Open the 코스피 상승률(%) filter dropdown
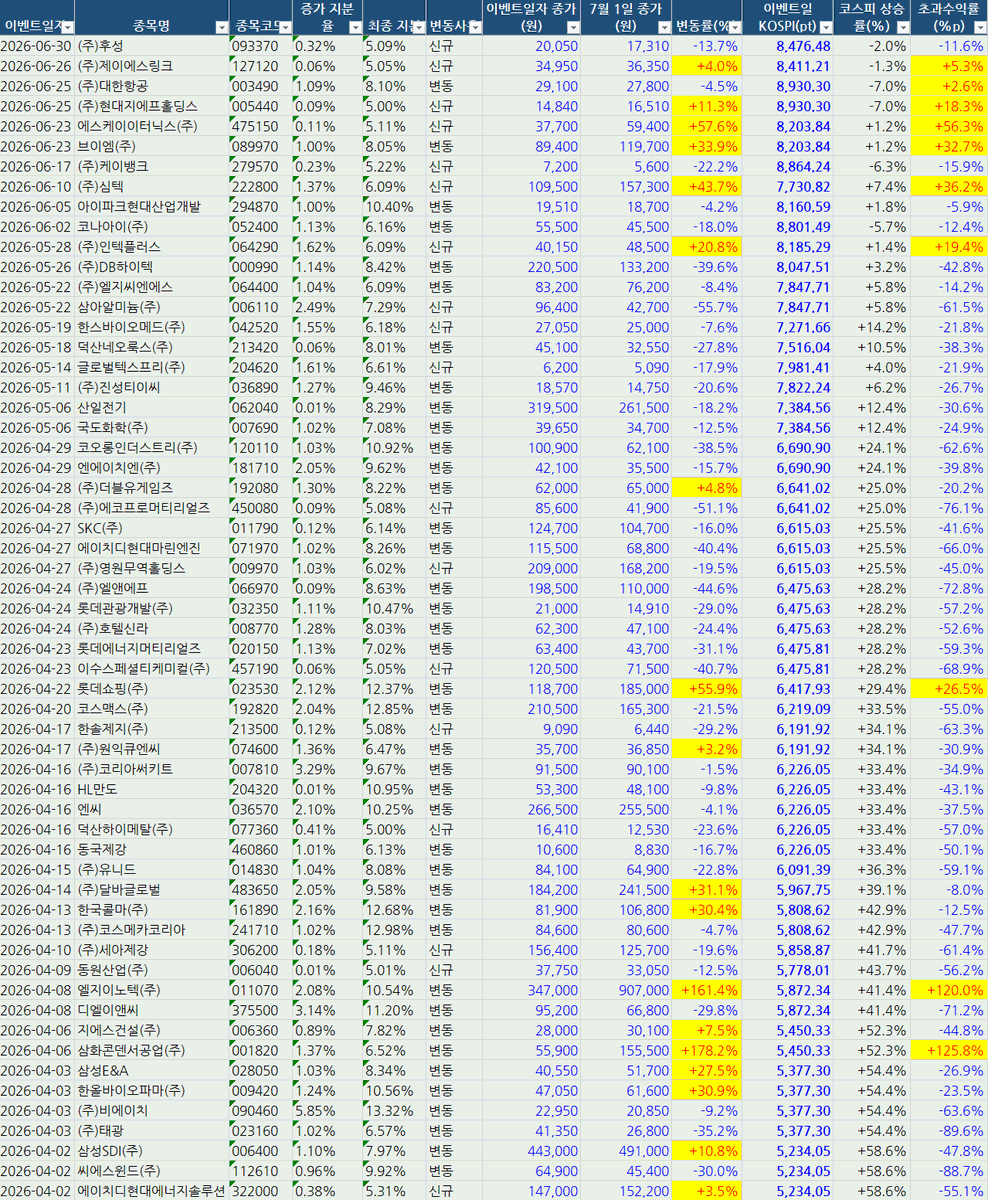Image resolution: width=988 pixels, height=1200 pixels. [903, 28]
